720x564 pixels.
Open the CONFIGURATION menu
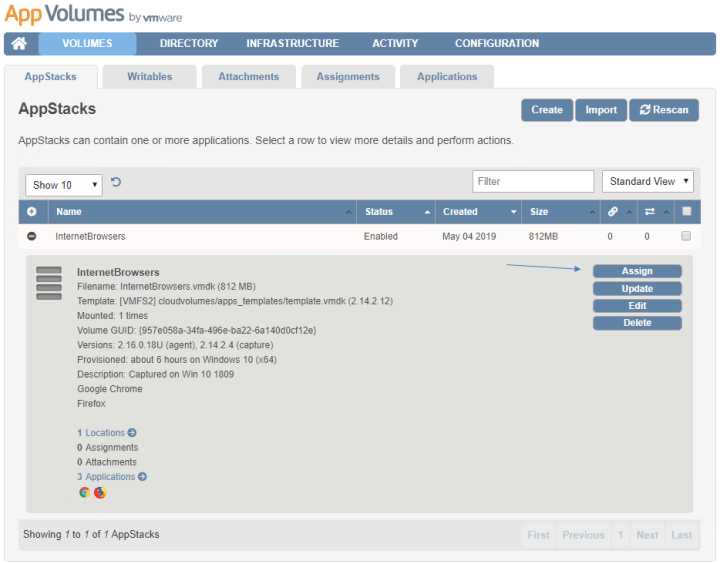pos(497,44)
